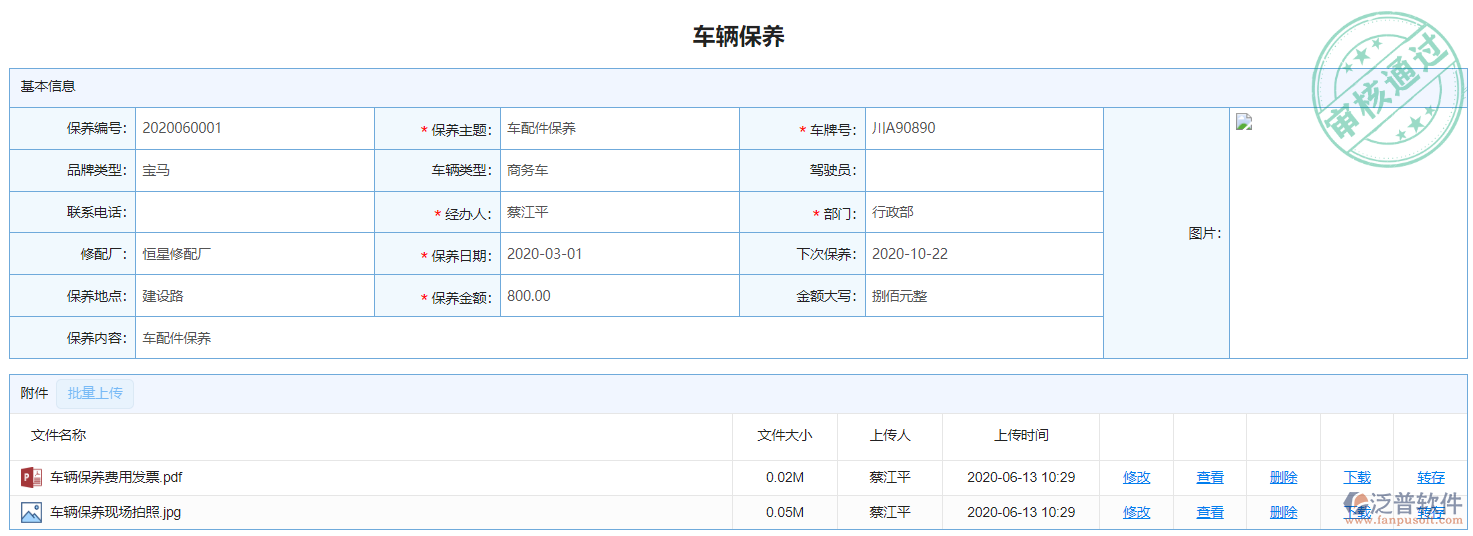Viewport: 1473px width, 536px height.
Task: Click 修改 link for the PDF invoice file
Action: tap(1136, 478)
